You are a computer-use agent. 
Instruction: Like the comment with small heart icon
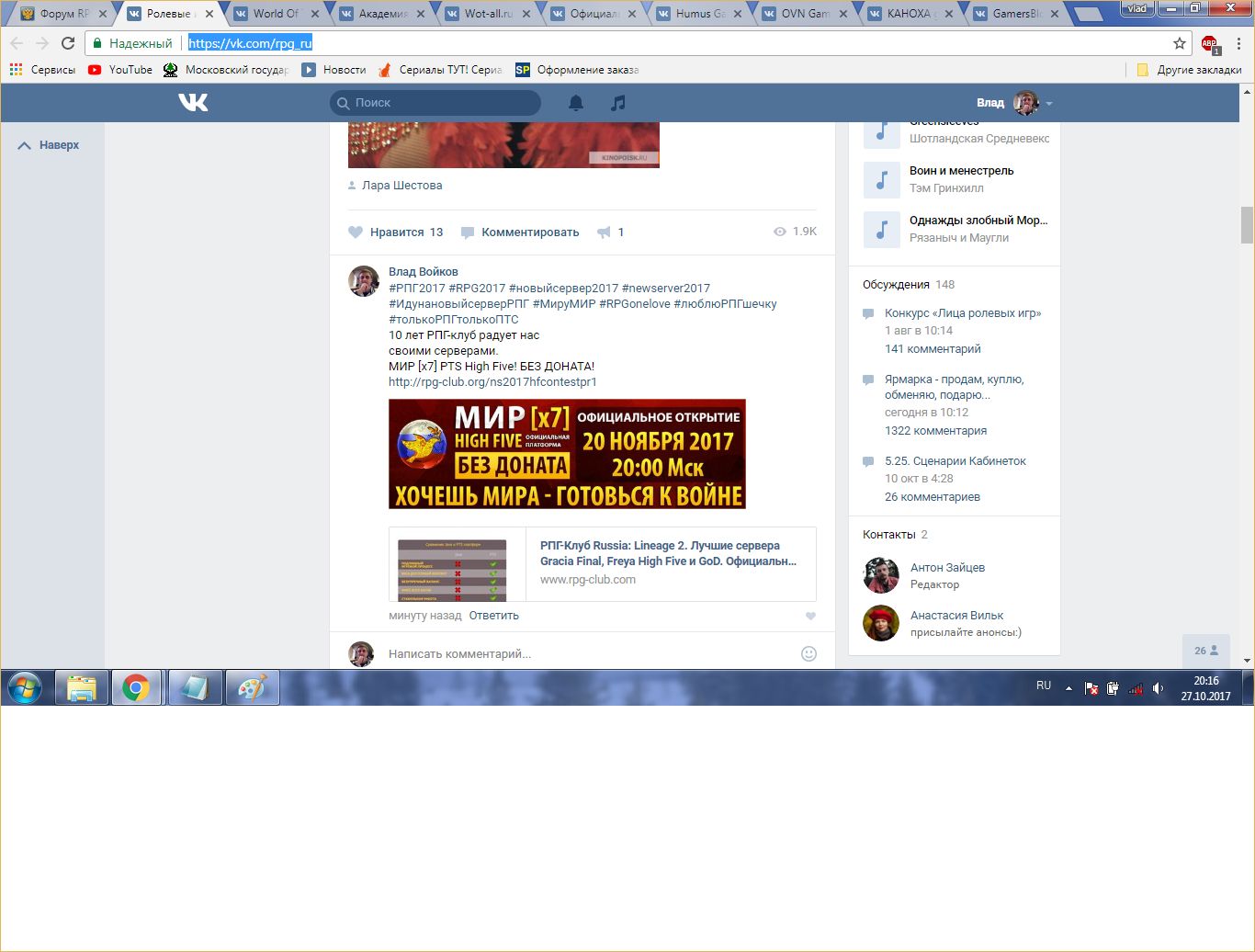click(810, 617)
